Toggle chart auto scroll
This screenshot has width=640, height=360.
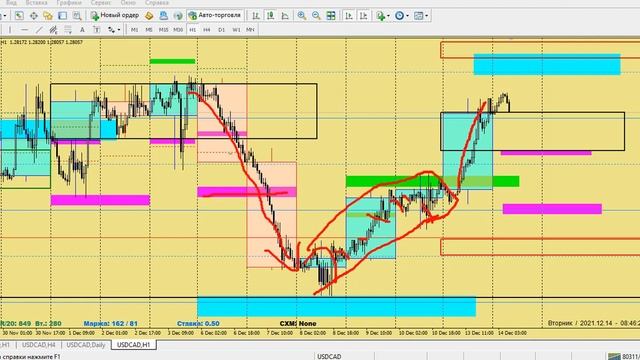click(x=349, y=16)
